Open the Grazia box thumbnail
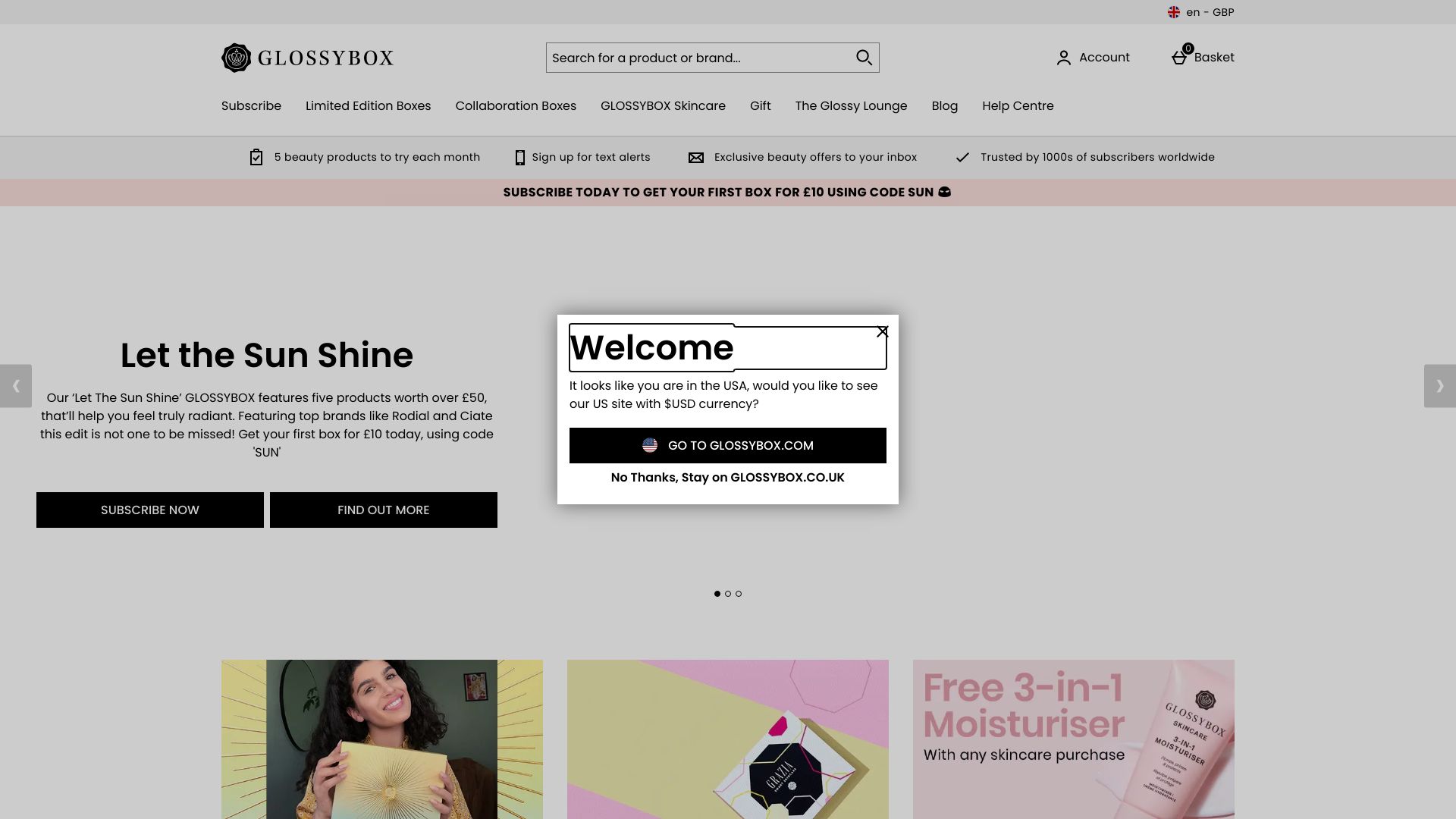The width and height of the screenshot is (1456, 819). point(728,739)
